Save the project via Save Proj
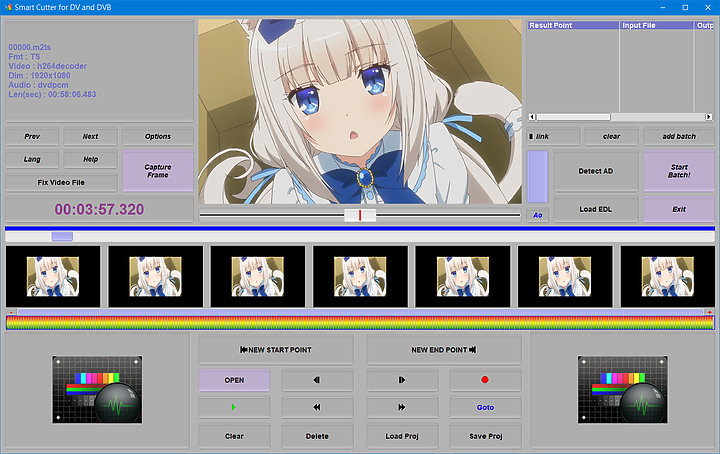The image size is (720, 454). tap(485, 436)
